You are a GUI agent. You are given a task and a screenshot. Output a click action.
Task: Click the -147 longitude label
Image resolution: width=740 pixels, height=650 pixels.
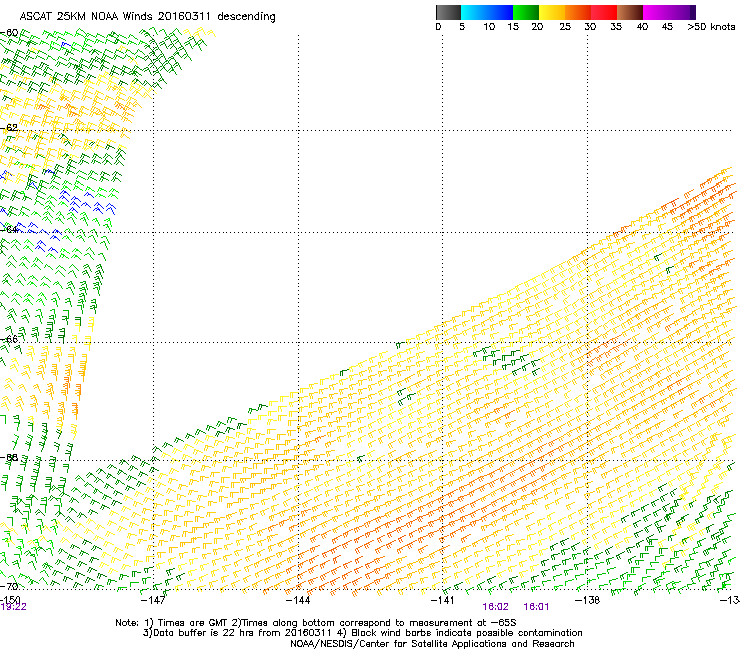(153, 600)
